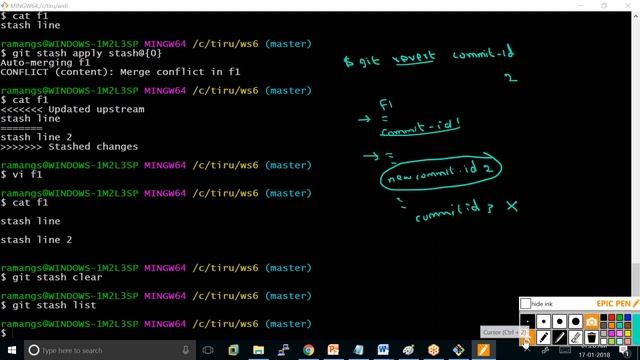Image resolution: width=640 pixels, height=360 pixels.
Task: Pick the black color swatch
Action: (604, 317)
